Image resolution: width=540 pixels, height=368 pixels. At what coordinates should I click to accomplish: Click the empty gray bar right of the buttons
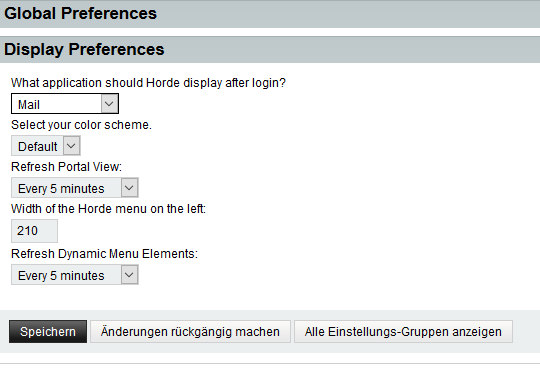click(526, 332)
